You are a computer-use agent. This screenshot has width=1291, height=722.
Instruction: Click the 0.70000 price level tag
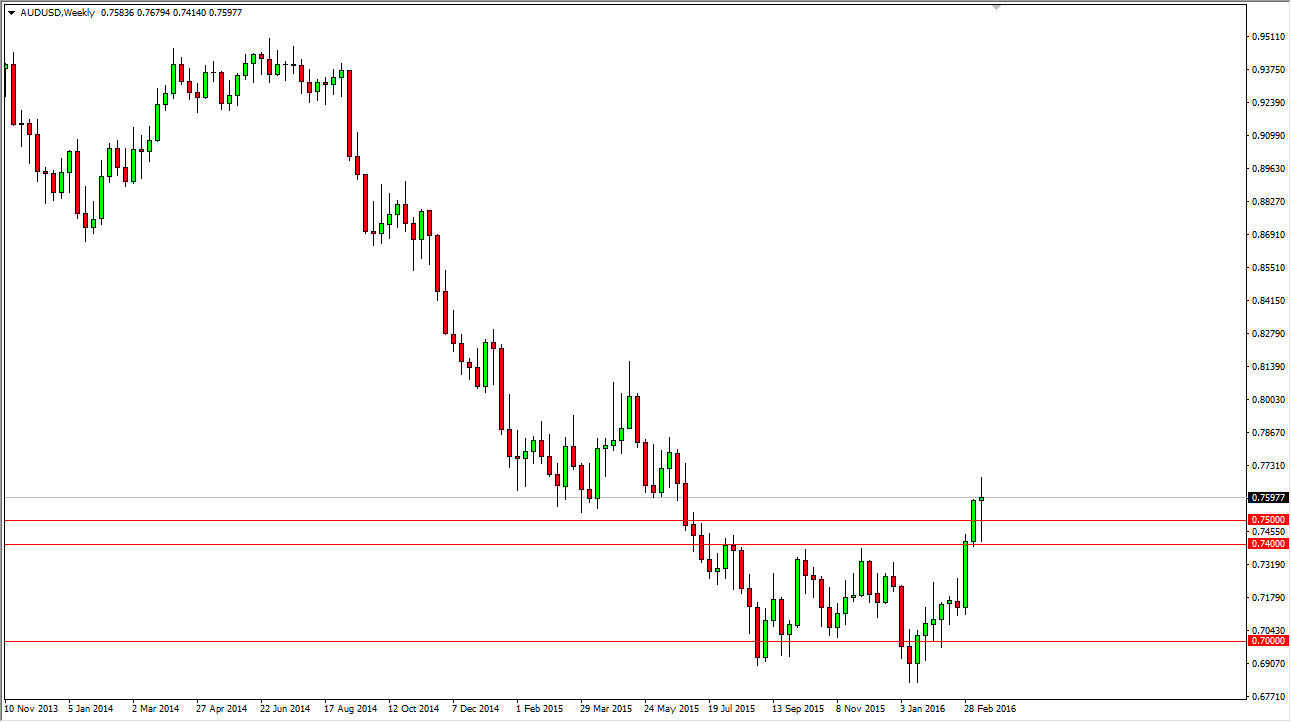1266,640
